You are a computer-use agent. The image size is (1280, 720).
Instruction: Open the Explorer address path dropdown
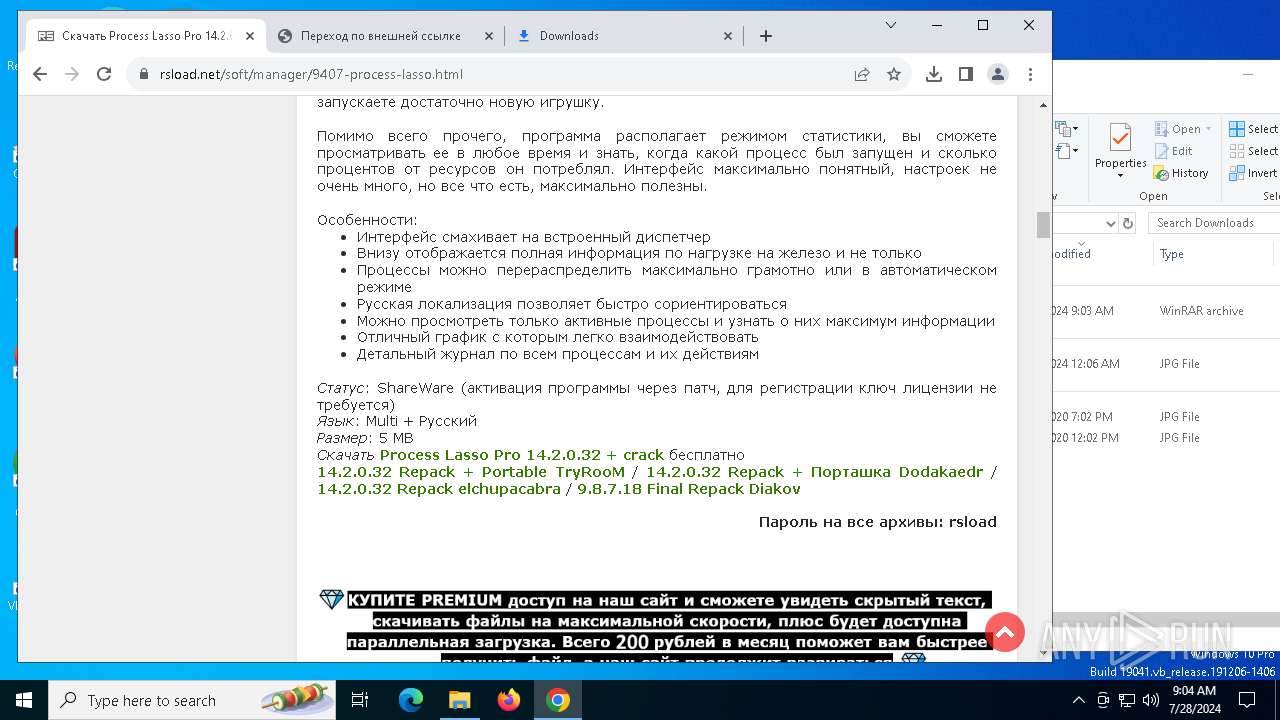[1110, 223]
